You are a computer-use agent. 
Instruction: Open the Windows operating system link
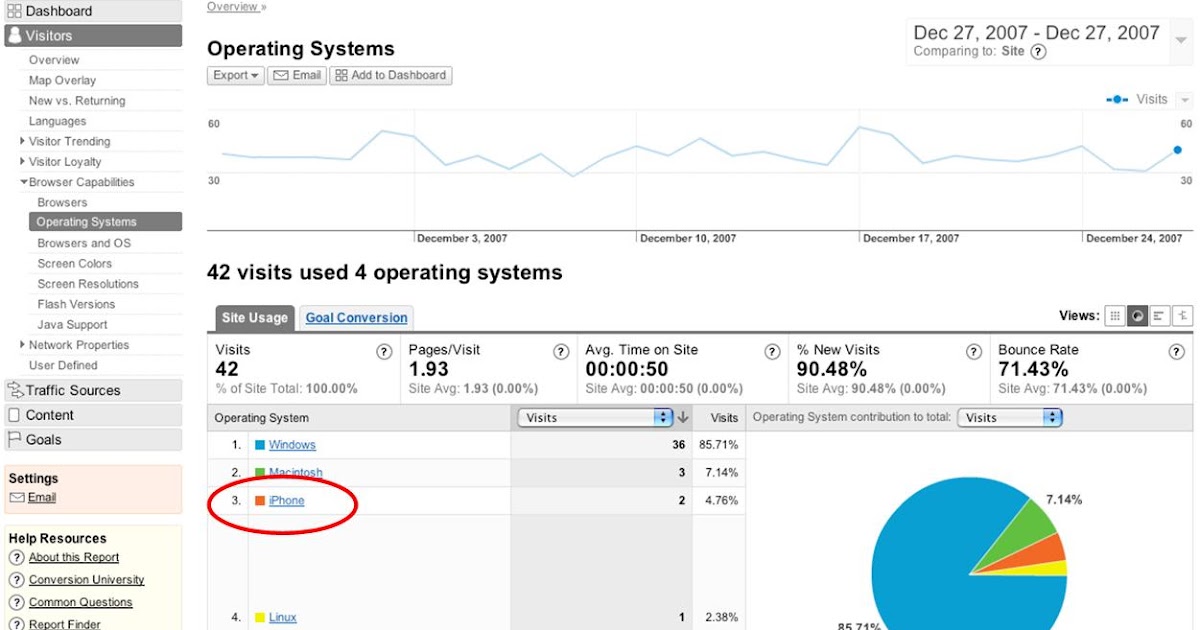pyautogui.click(x=292, y=445)
